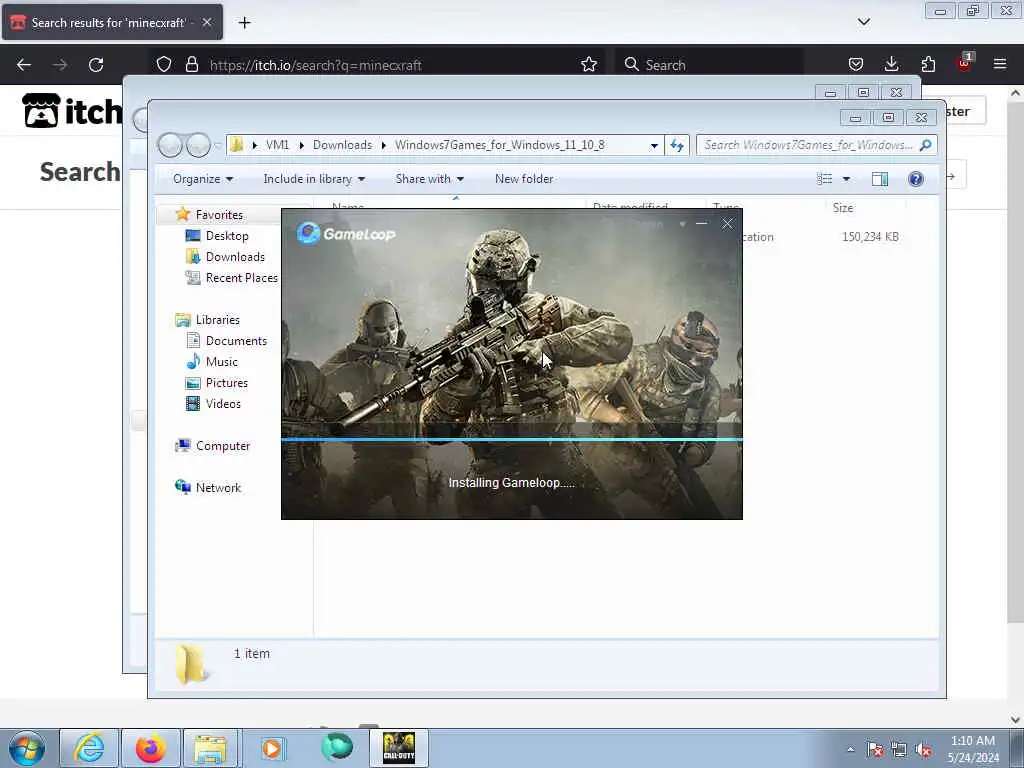Open Pictures library

[227, 383]
